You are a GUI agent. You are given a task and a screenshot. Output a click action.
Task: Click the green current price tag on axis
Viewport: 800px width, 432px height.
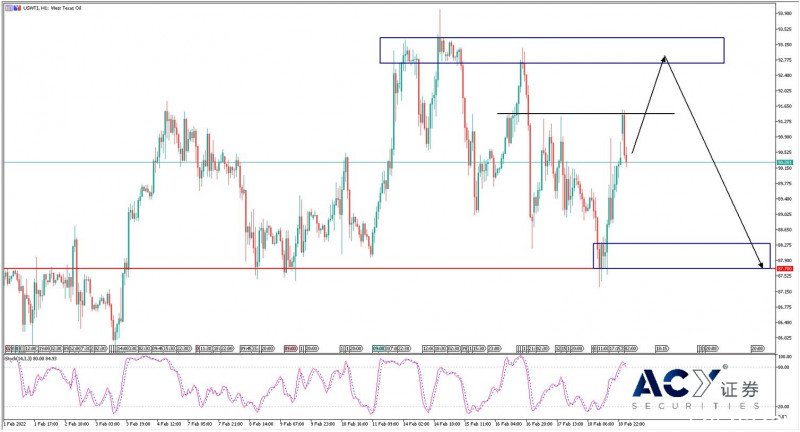pos(785,163)
